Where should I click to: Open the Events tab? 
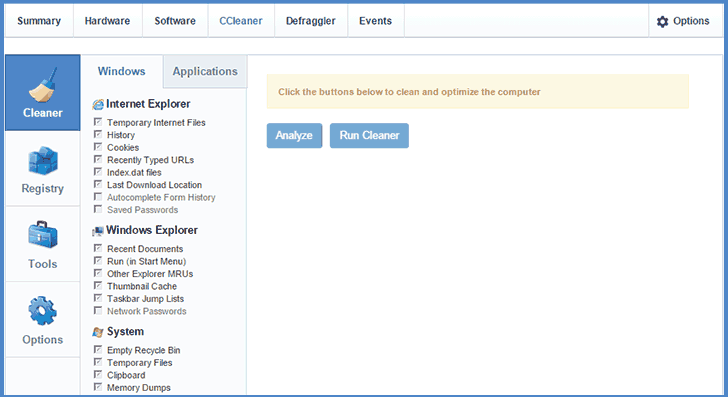point(376,21)
